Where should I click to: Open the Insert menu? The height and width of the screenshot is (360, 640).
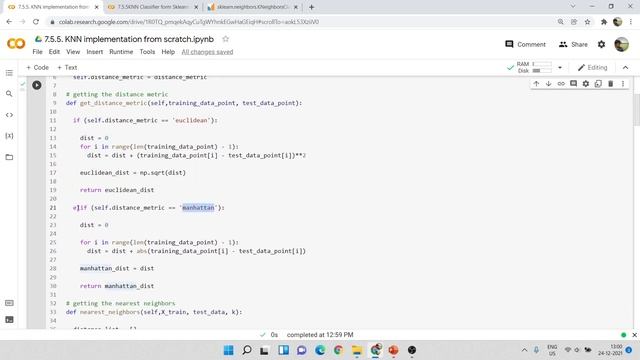[x=94, y=52]
